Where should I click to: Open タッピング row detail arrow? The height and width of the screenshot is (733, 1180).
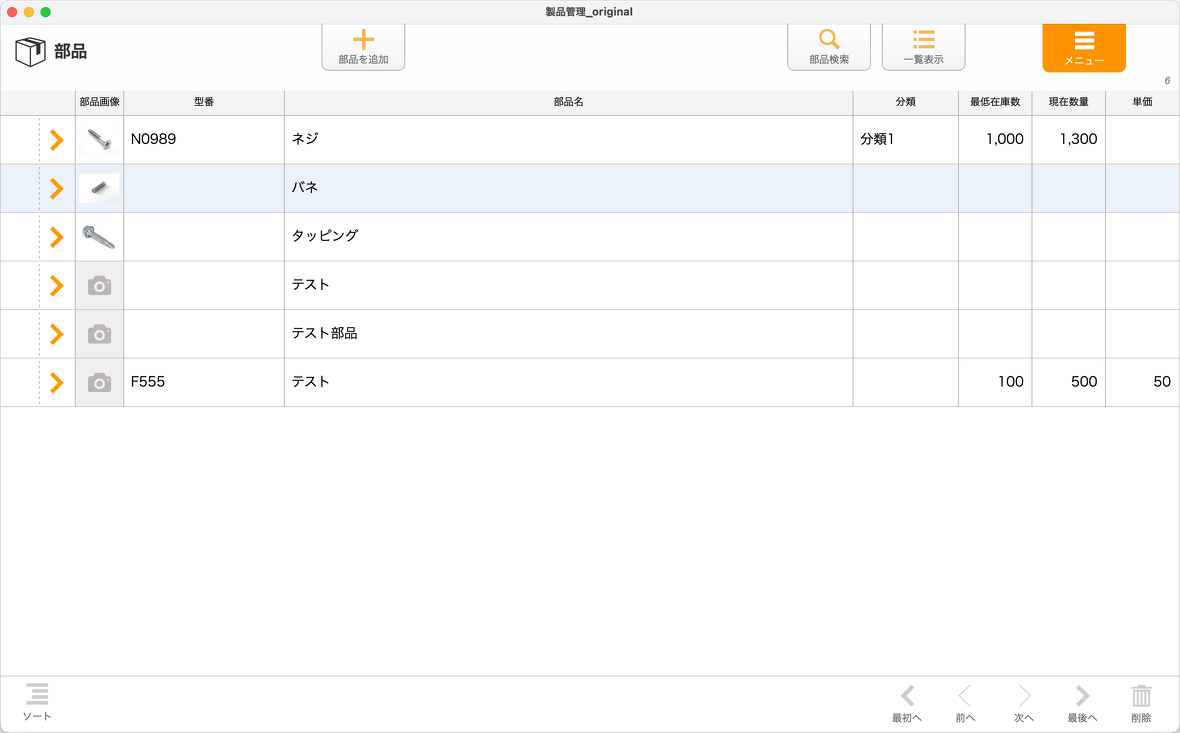point(57,237)
